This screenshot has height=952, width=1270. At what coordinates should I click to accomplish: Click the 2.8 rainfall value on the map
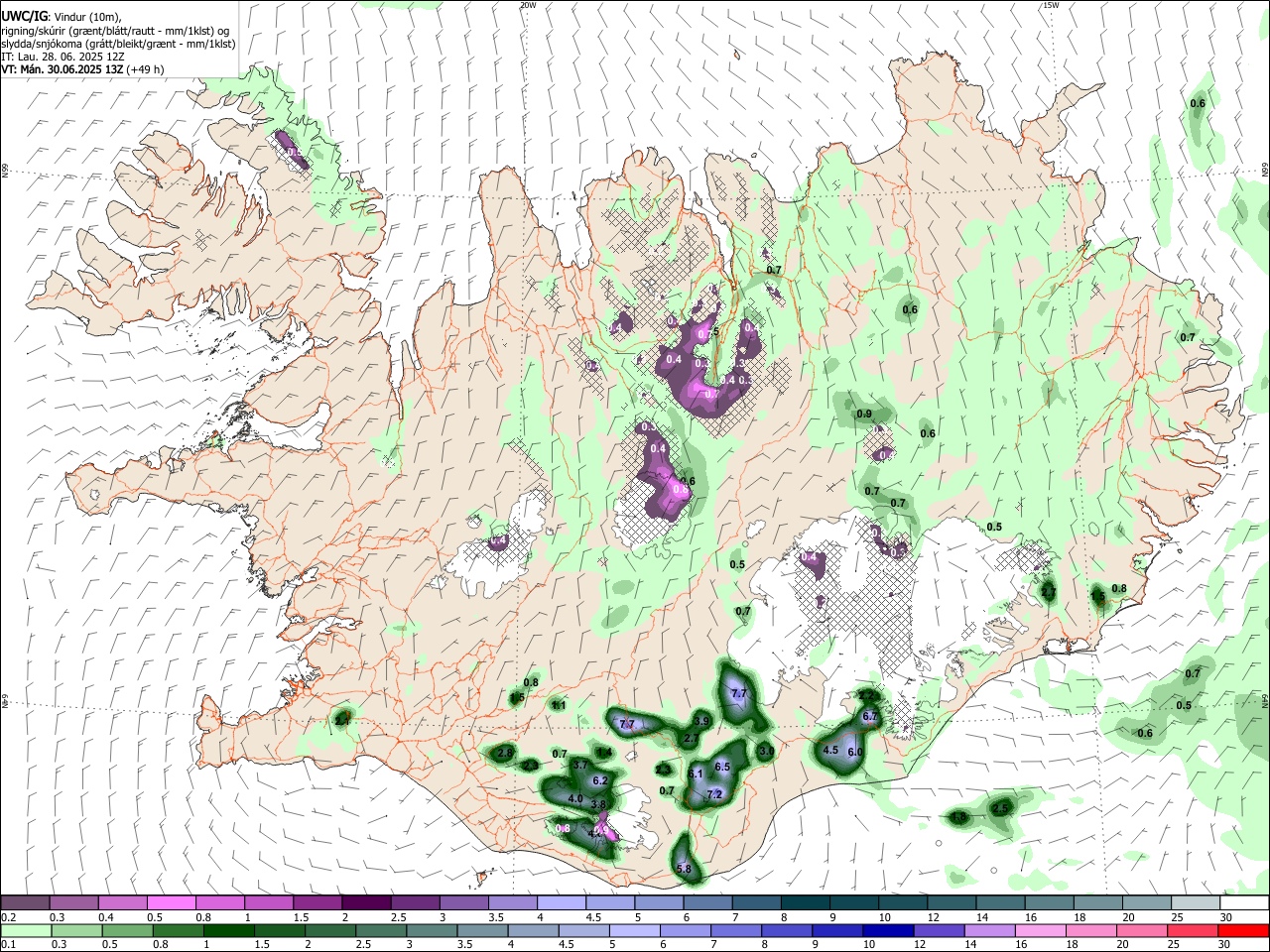coord(505,754)
